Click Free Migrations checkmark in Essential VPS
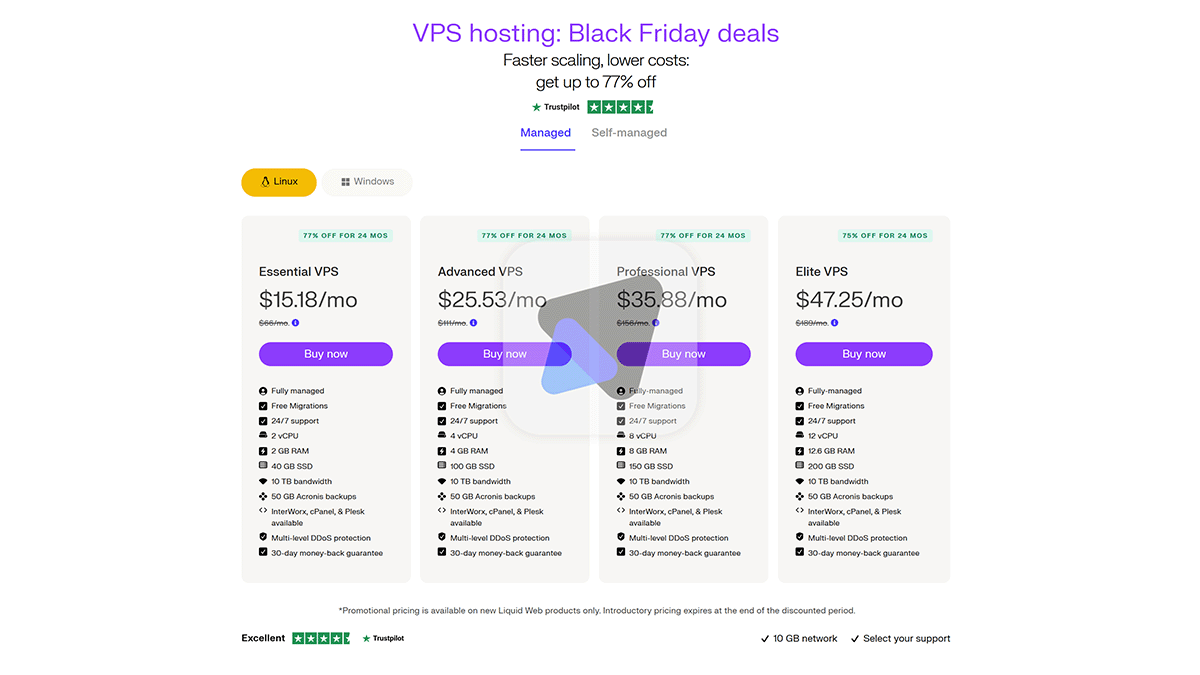This screenshot has height=675, width=1200. pos(263,406)
